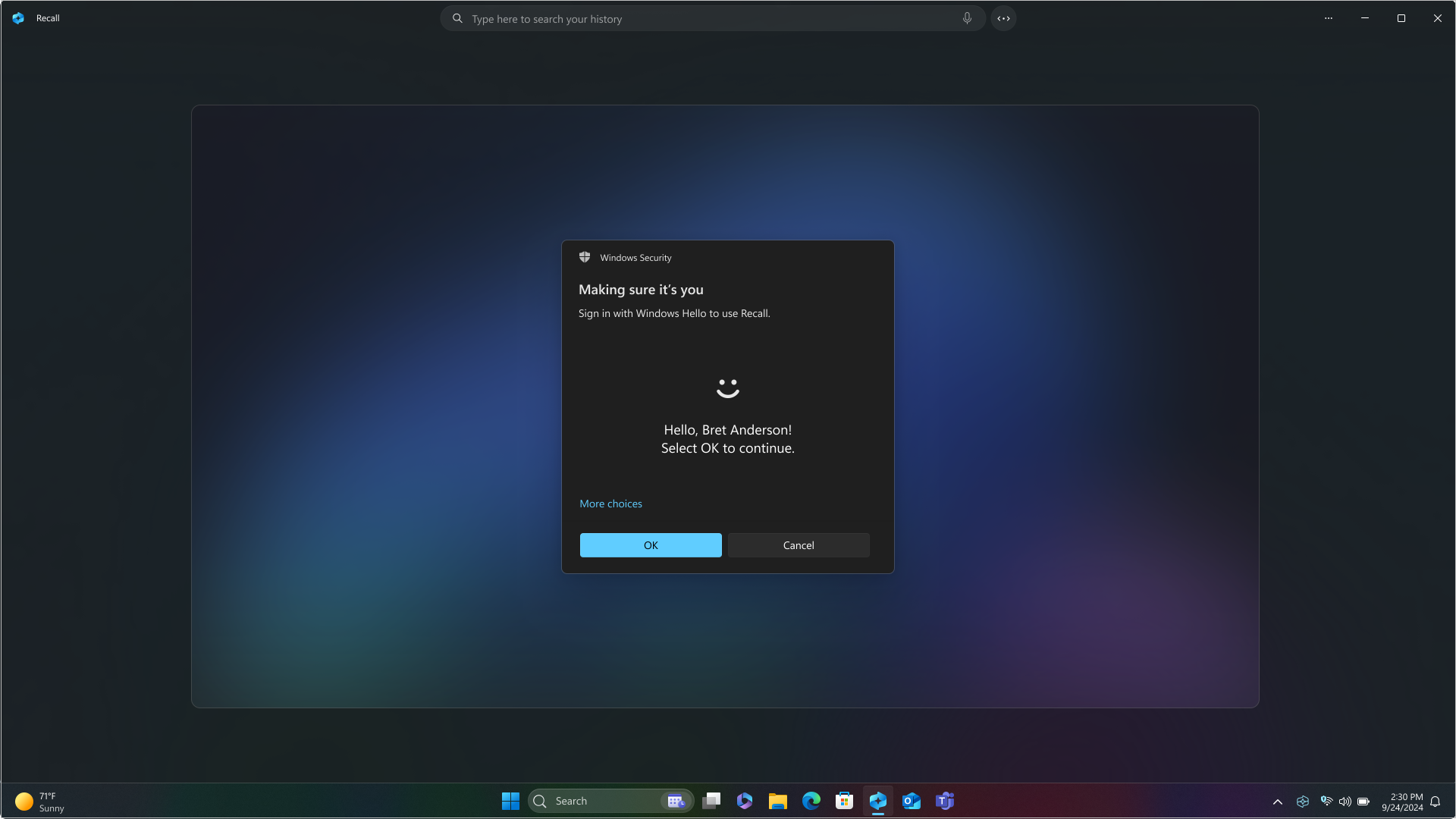Click the weather widget showing 71°F Sunny
1456x819 pixels.
[40, 801]
